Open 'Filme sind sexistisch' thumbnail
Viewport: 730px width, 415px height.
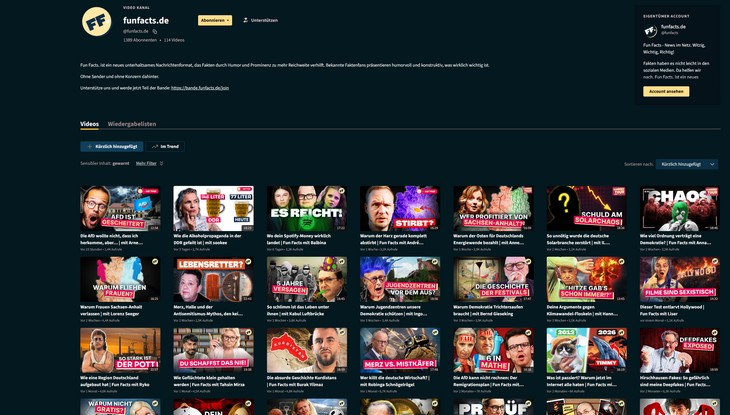click(x=680, y=279)
